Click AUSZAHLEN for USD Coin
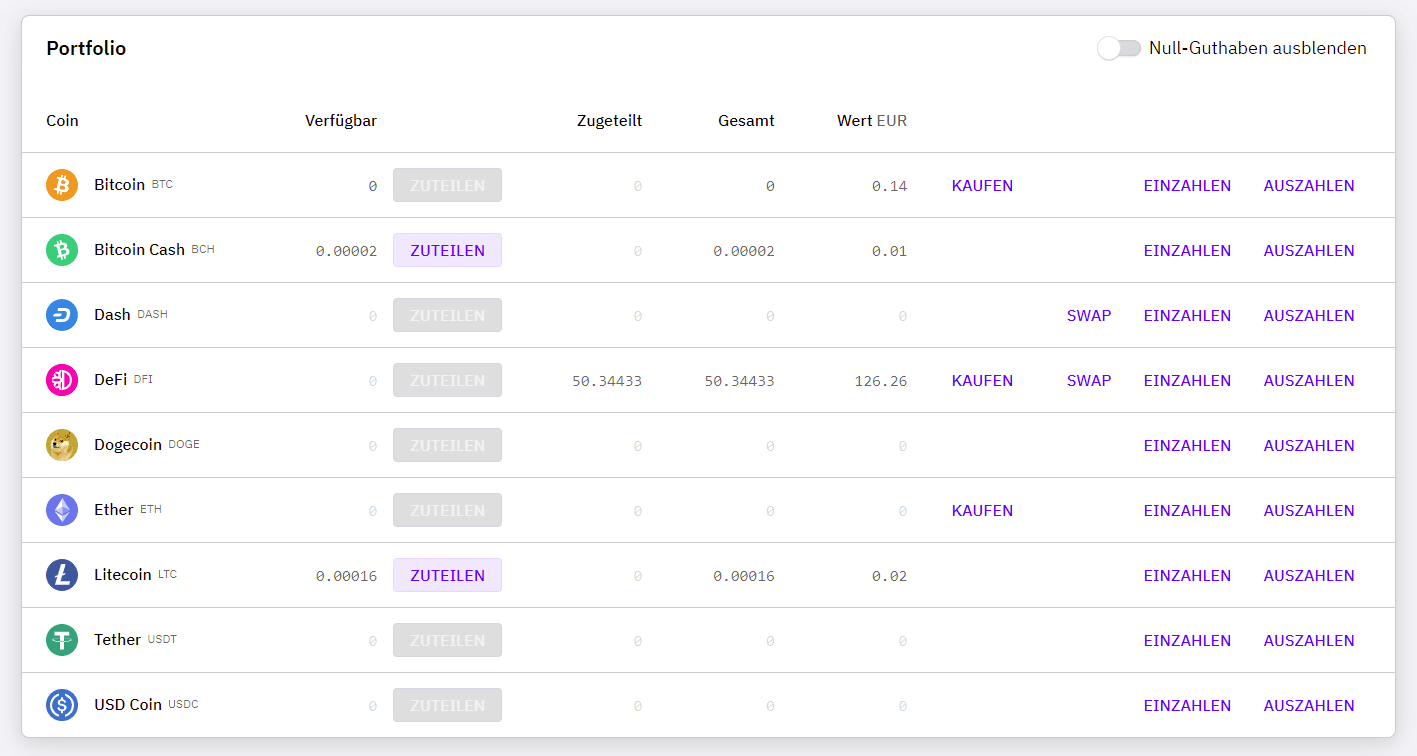 (1309, 706)
